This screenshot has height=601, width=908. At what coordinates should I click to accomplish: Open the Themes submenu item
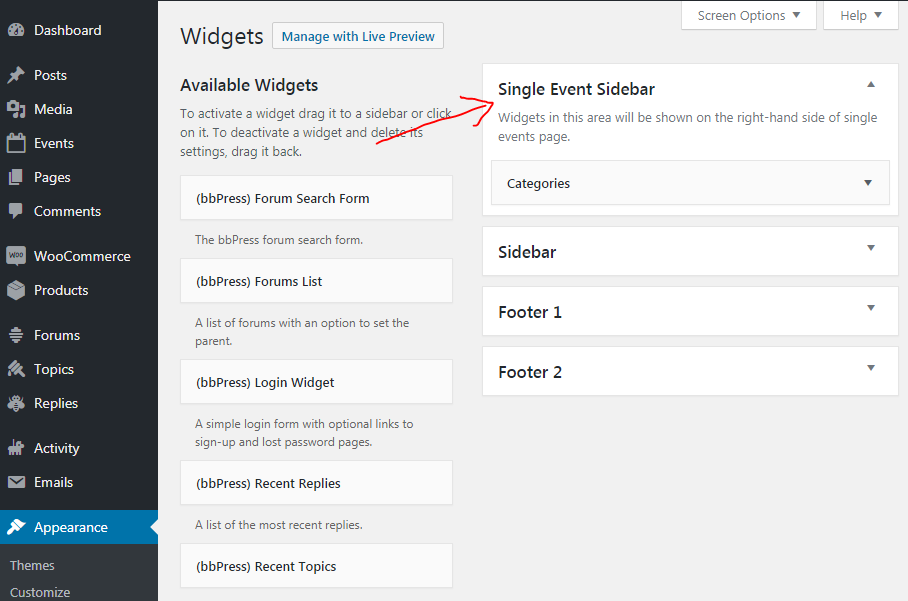(x=32, y=565)
